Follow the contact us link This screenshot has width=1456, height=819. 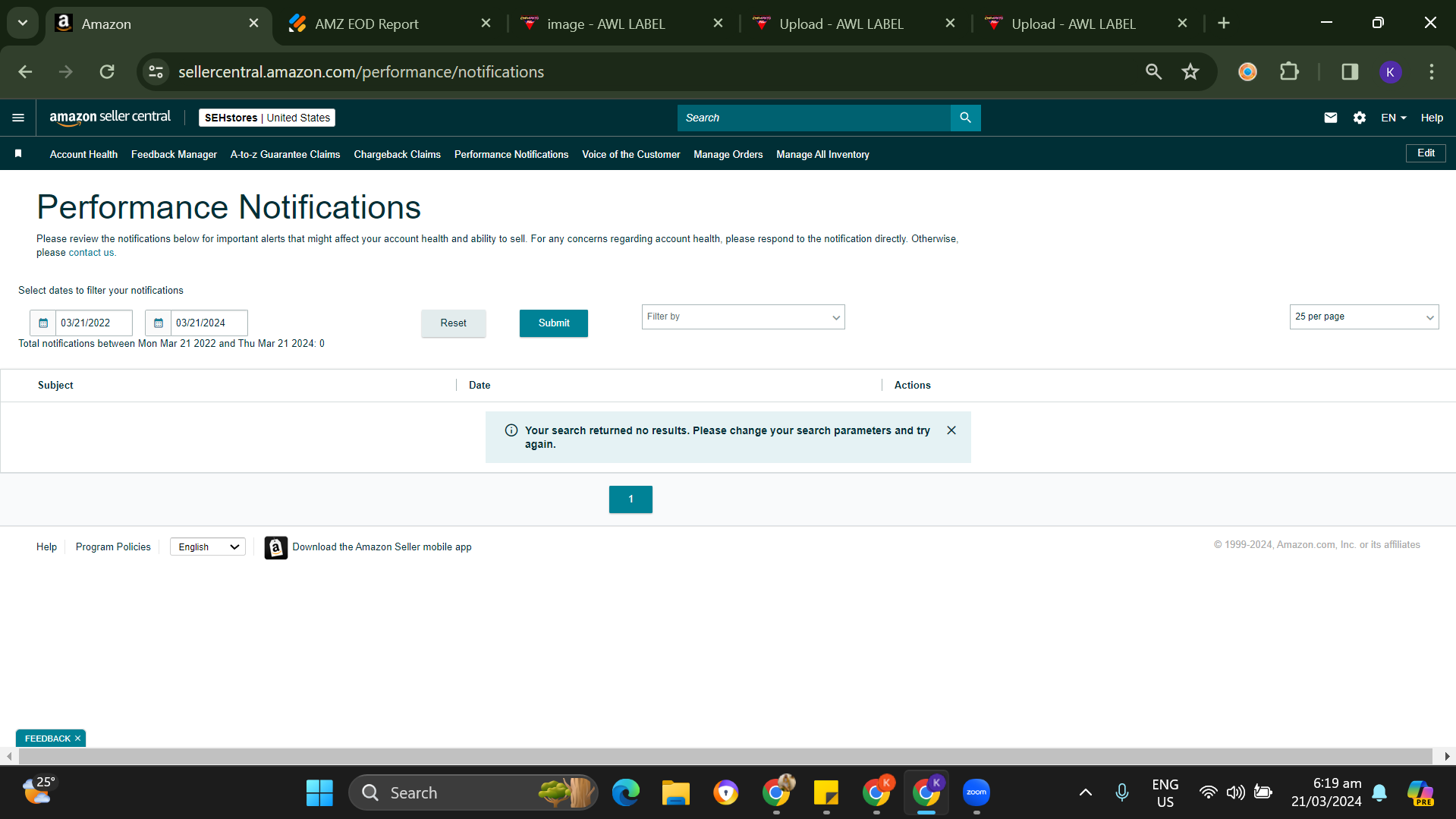(x=91, y=253)
